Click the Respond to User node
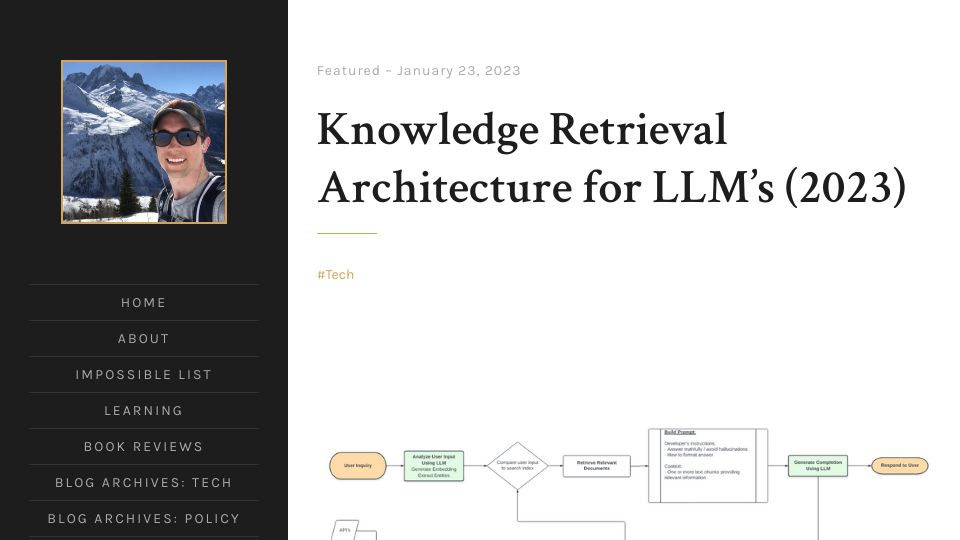Viewport: 960px width, 540px height. point(899,465)
